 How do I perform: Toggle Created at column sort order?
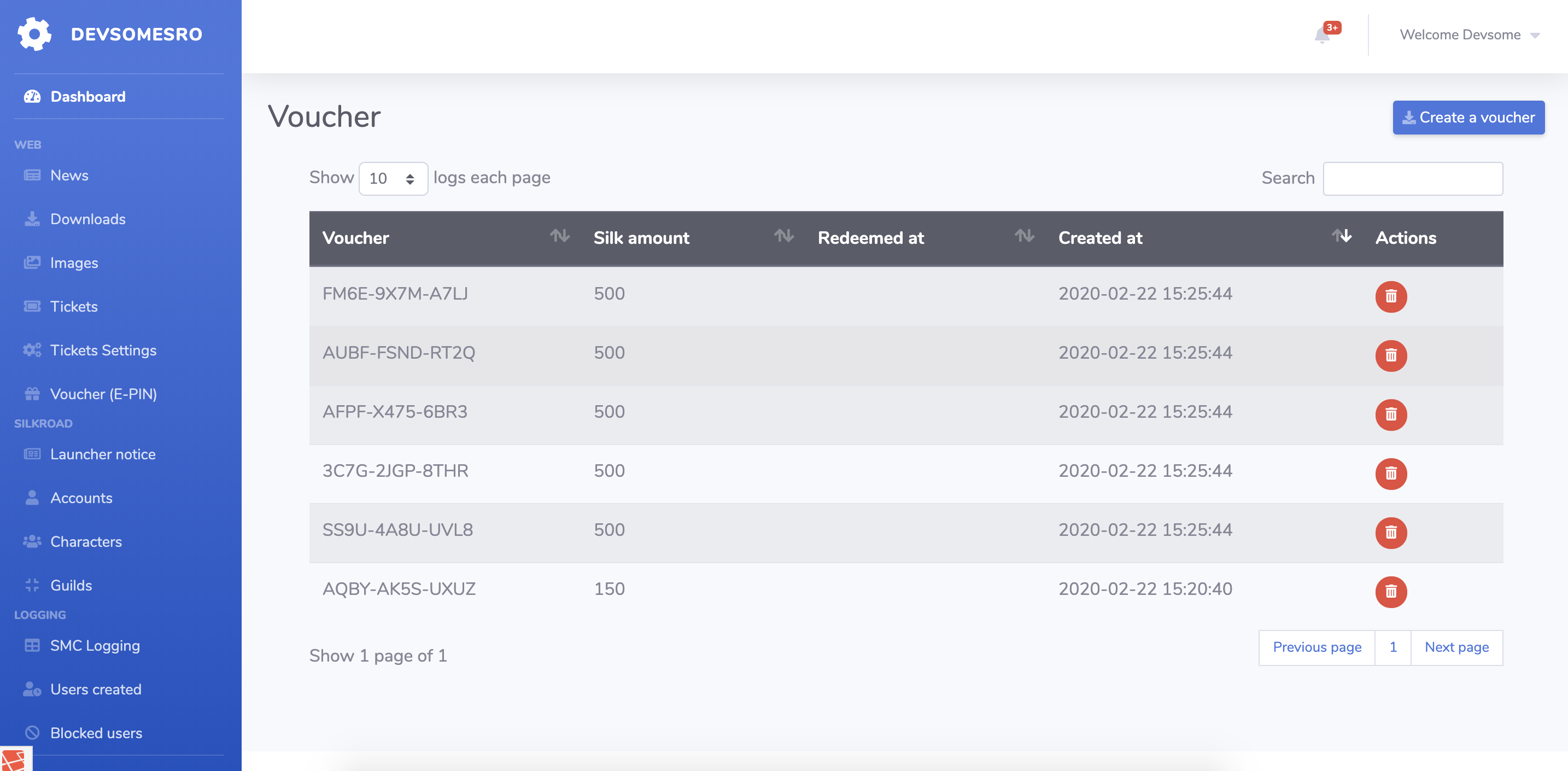click(x=1342, y=237)
